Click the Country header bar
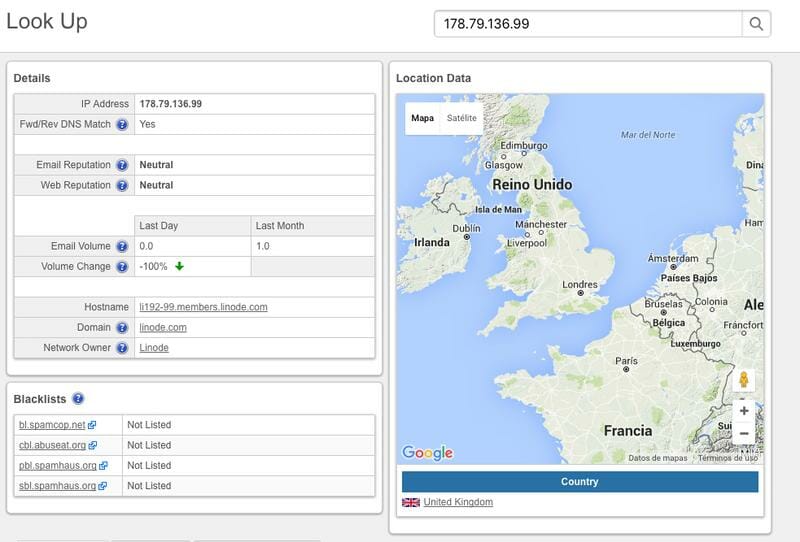This screenshot has height=542, width=800. point(580,482)
